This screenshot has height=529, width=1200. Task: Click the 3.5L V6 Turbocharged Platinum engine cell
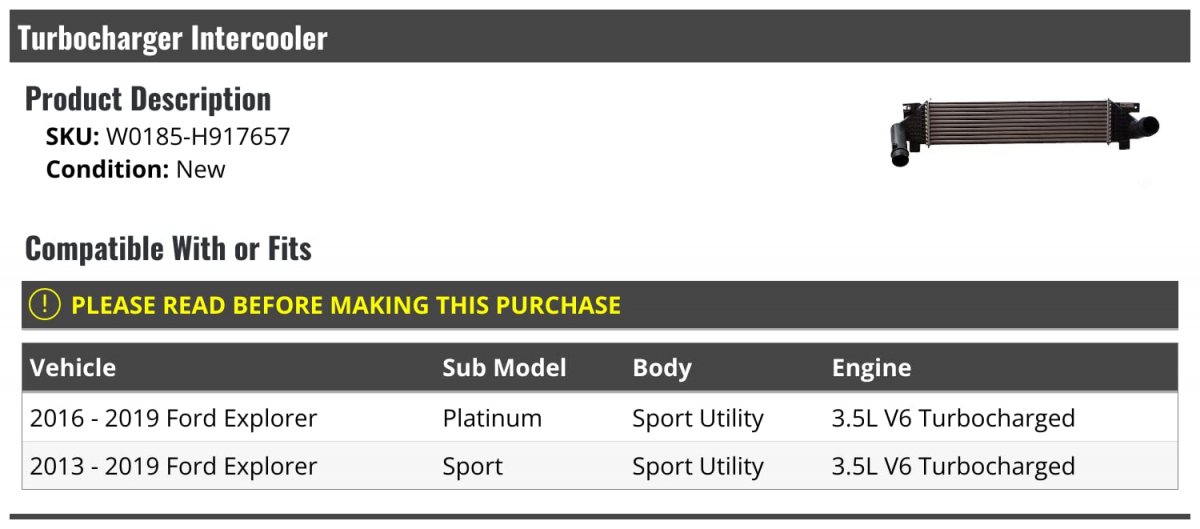pos(953,418)
